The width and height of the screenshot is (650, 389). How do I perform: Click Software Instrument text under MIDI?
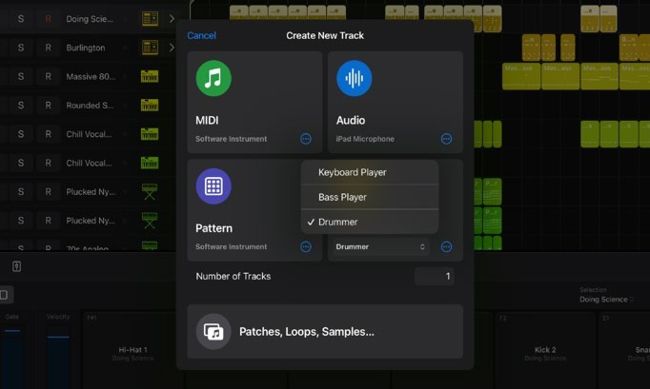231,139
